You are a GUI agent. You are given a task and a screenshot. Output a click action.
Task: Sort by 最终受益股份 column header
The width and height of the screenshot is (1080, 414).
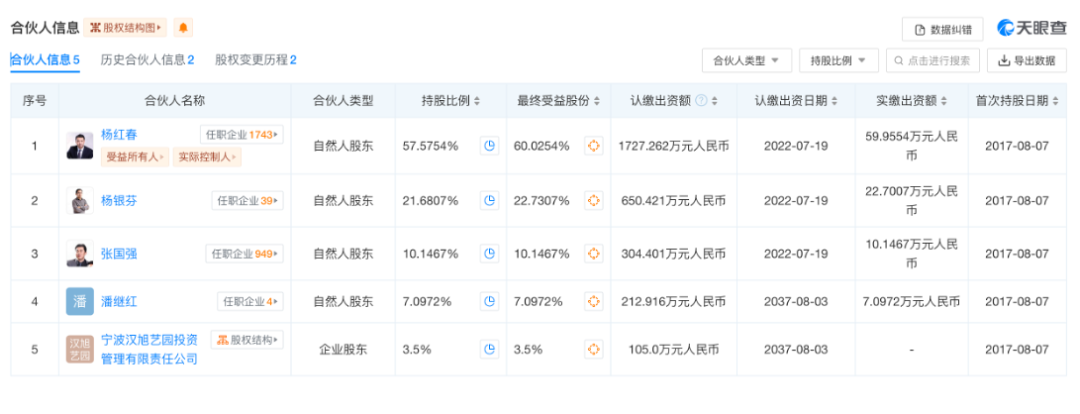(x=559, y=101)
